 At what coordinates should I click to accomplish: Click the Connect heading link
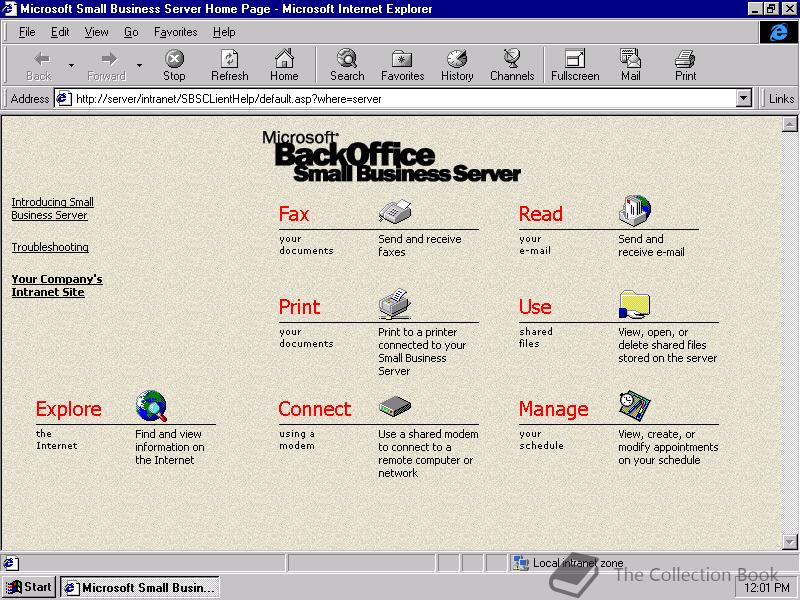(315, 409)
